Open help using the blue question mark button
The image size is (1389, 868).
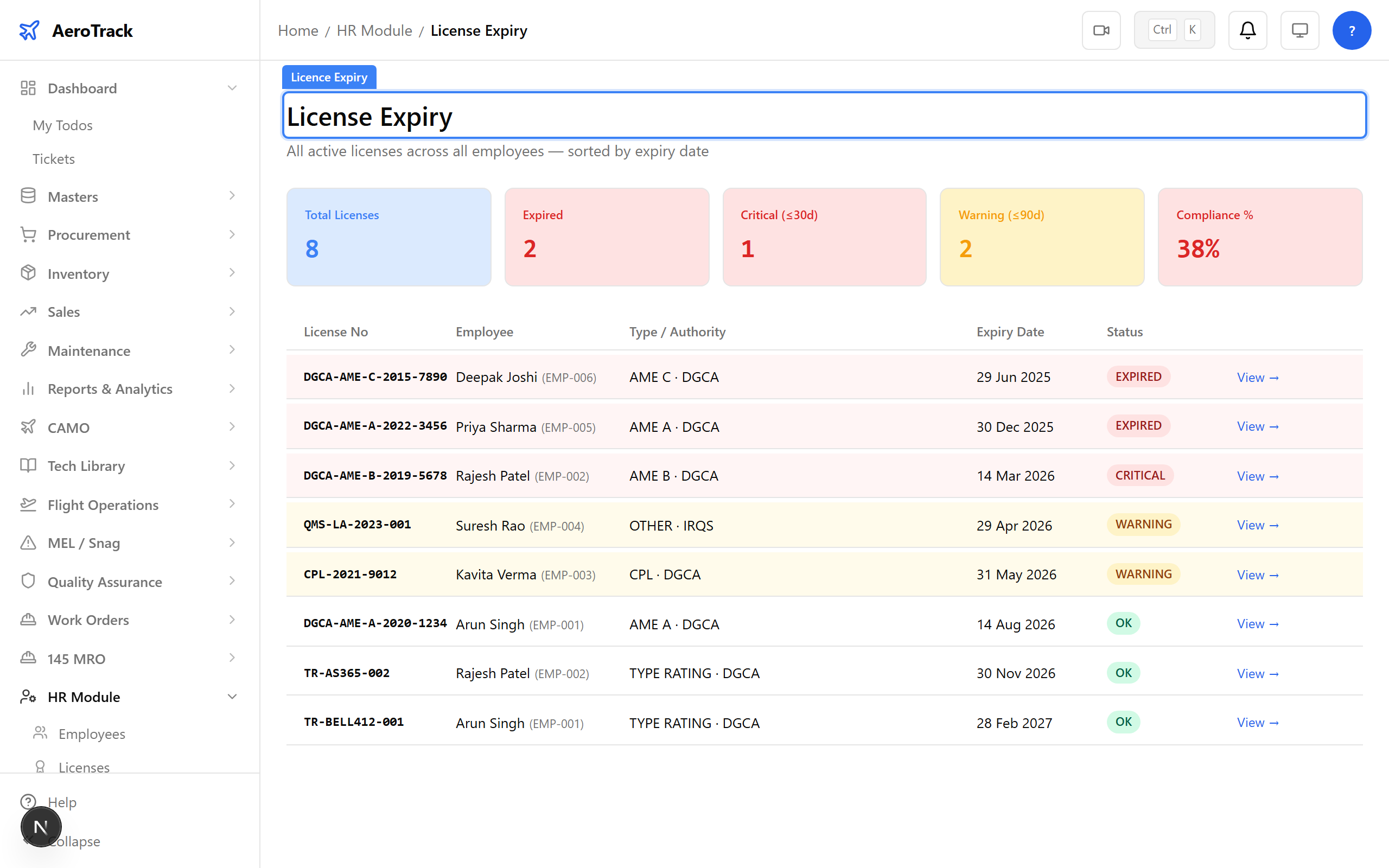coord(1352,30)
